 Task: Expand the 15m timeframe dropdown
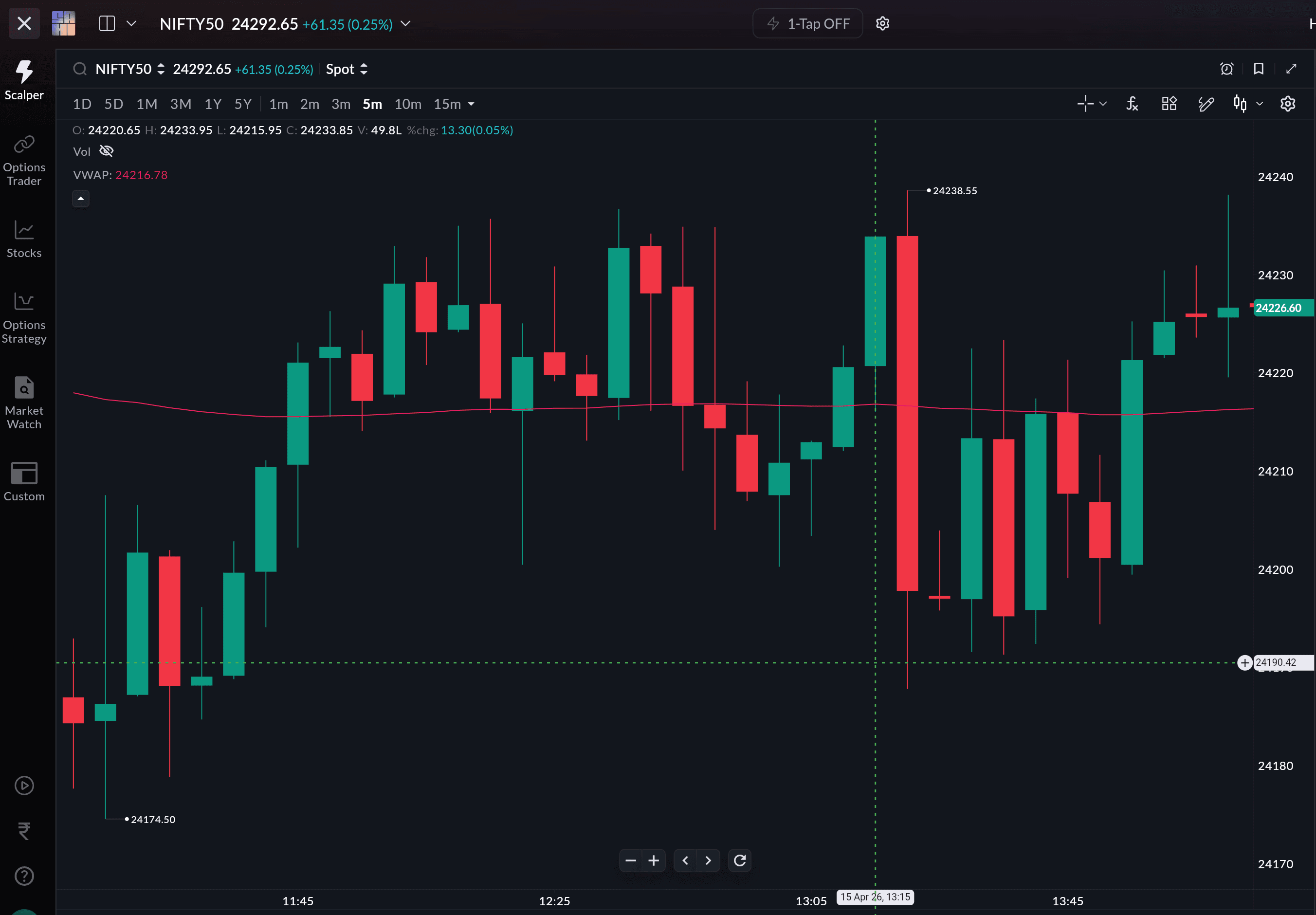[x=471, y=104]
